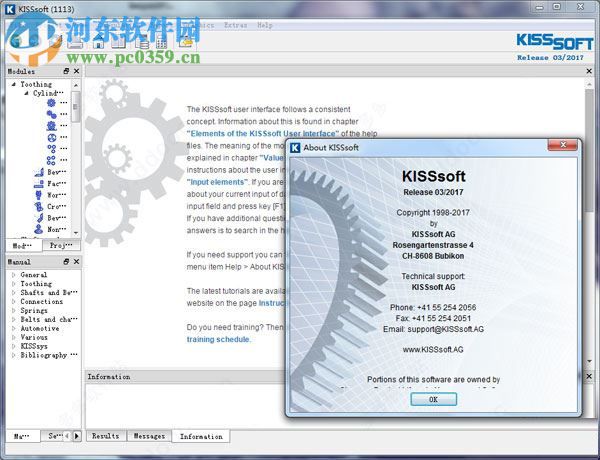Open the training schedule link
Screen dimensions: 600x460
tap(218, 339)
